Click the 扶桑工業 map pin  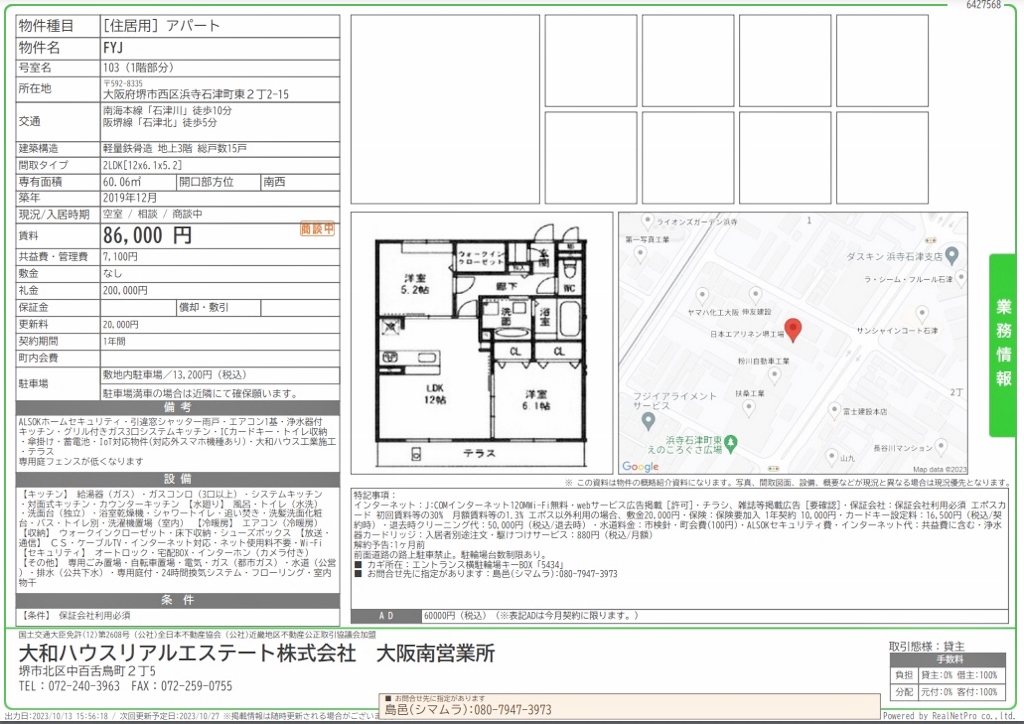748,408
